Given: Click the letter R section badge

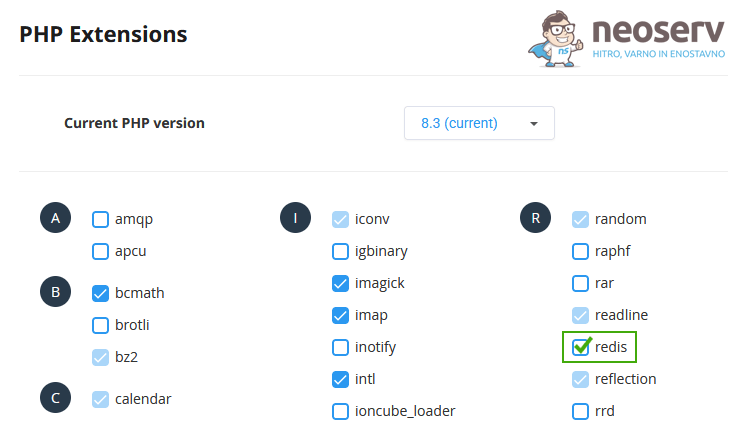Looking at the screenshot, I should tap(535, 218).
